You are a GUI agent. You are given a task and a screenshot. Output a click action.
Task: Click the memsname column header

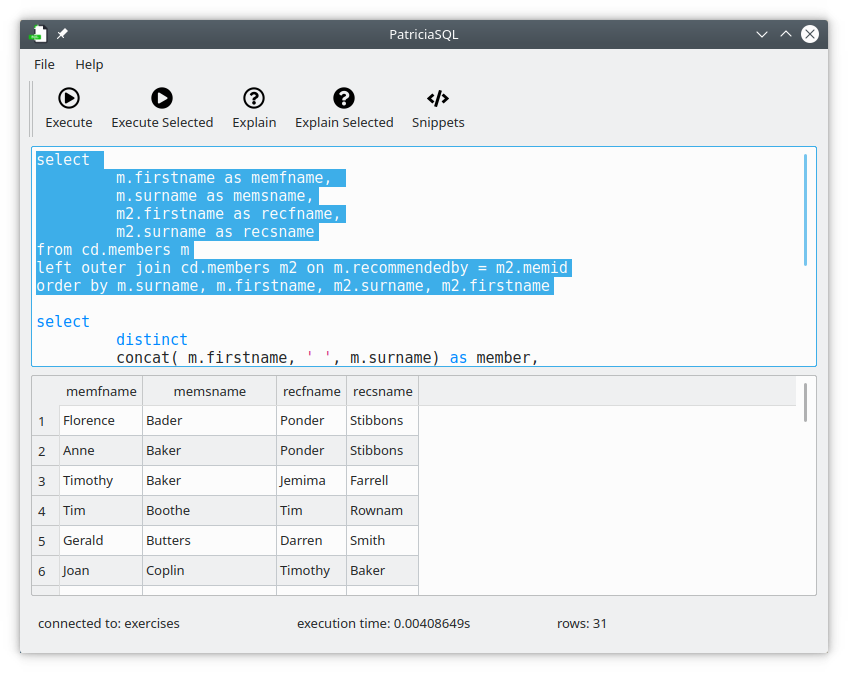[209, 391]
